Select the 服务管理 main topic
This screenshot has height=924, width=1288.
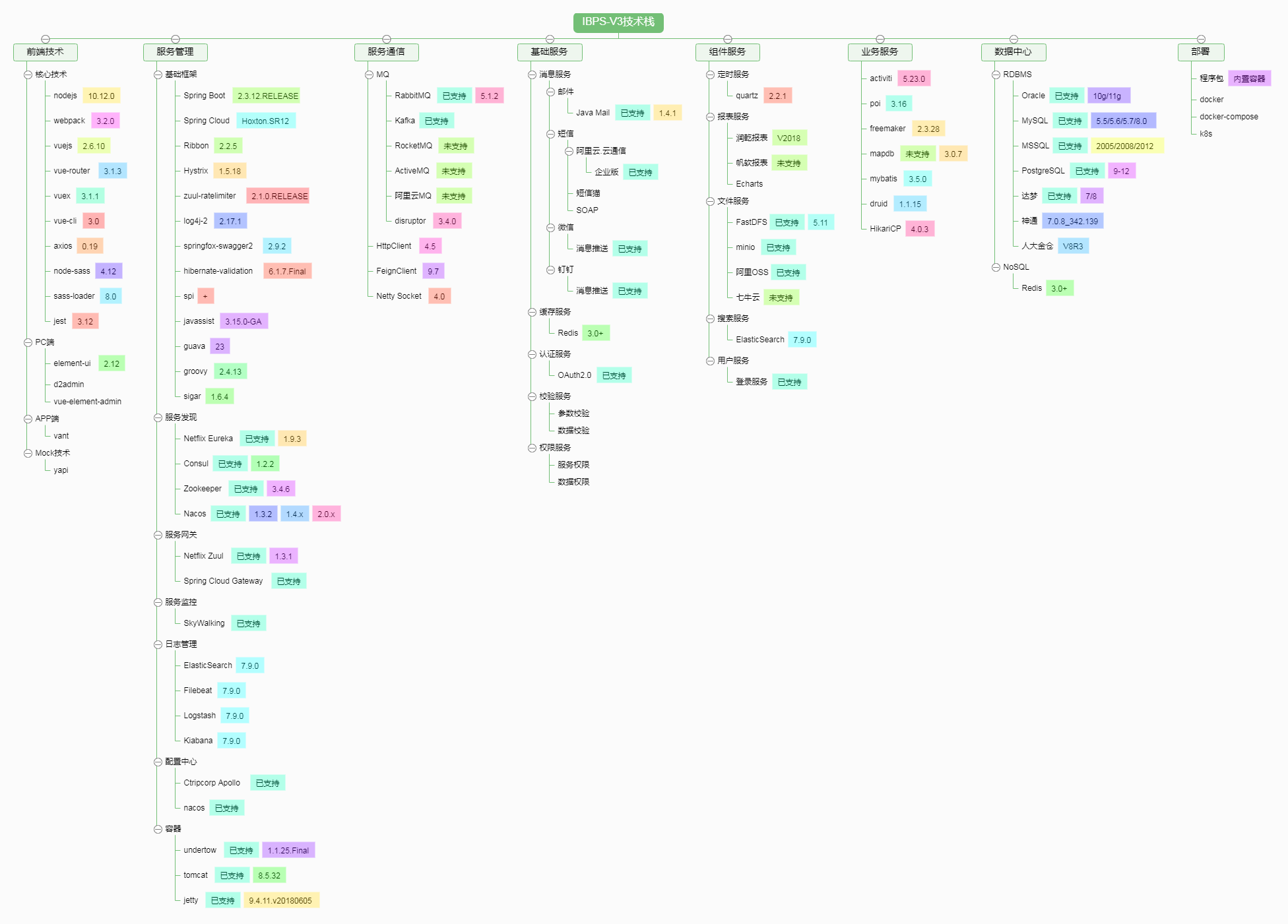[x=176, y=52]
